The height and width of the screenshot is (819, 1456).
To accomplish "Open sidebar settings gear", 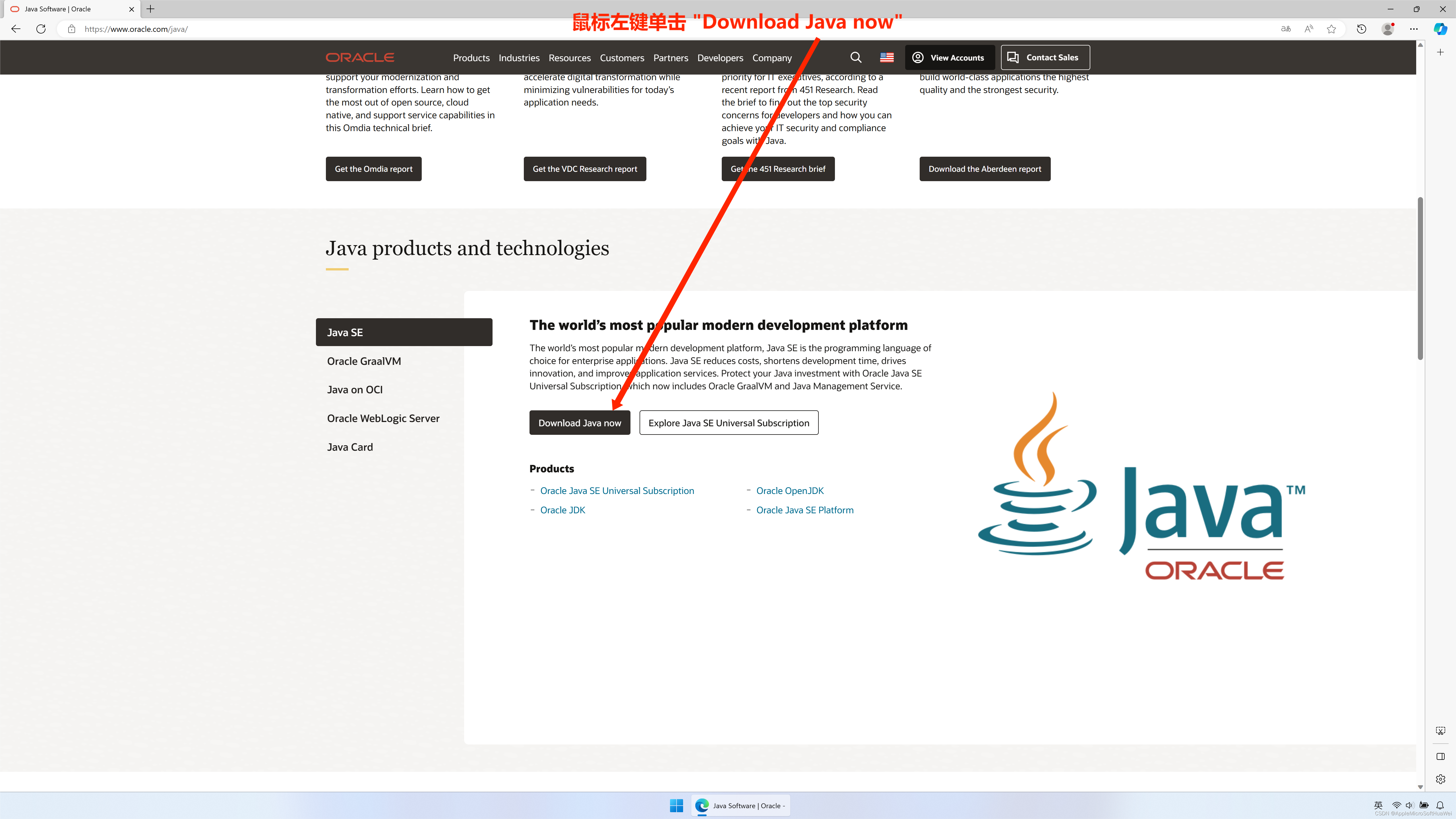I will tap(1440, 779).
